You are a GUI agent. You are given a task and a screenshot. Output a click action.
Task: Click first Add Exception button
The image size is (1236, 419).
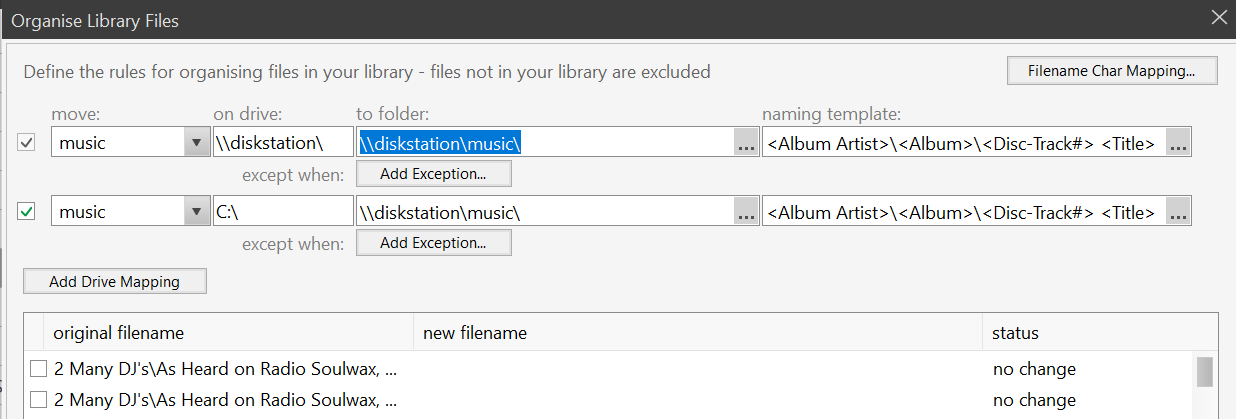click(x=433, y=174)
